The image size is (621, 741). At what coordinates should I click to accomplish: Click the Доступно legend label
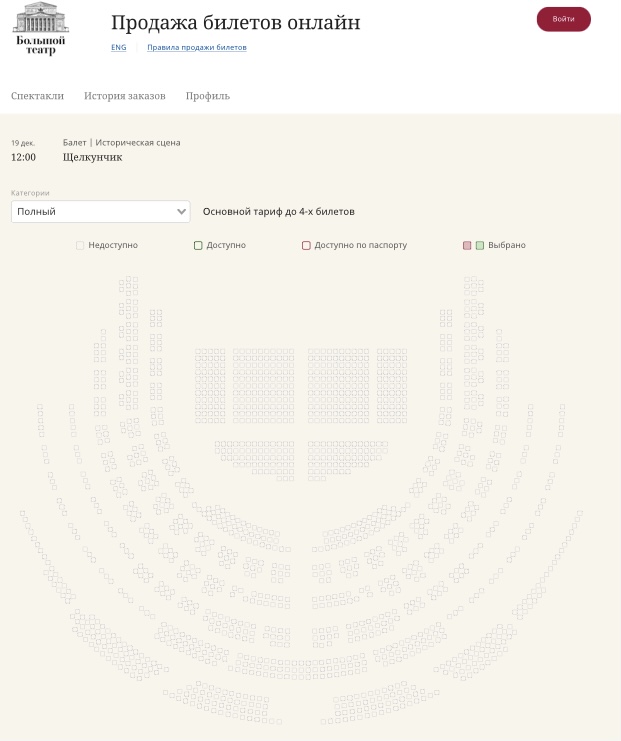point(226,245)
